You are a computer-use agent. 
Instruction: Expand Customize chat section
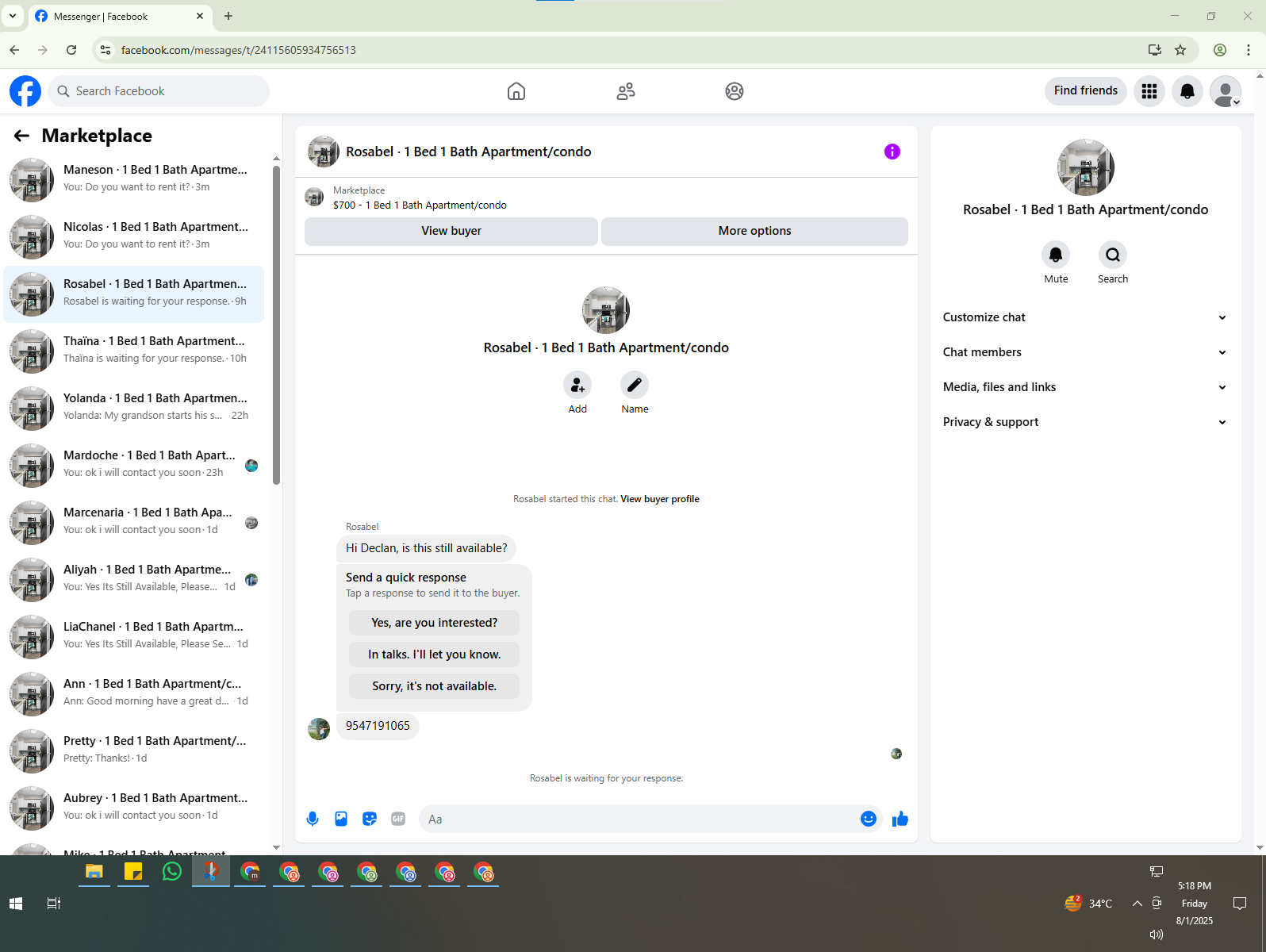[x=1086, y=317]
